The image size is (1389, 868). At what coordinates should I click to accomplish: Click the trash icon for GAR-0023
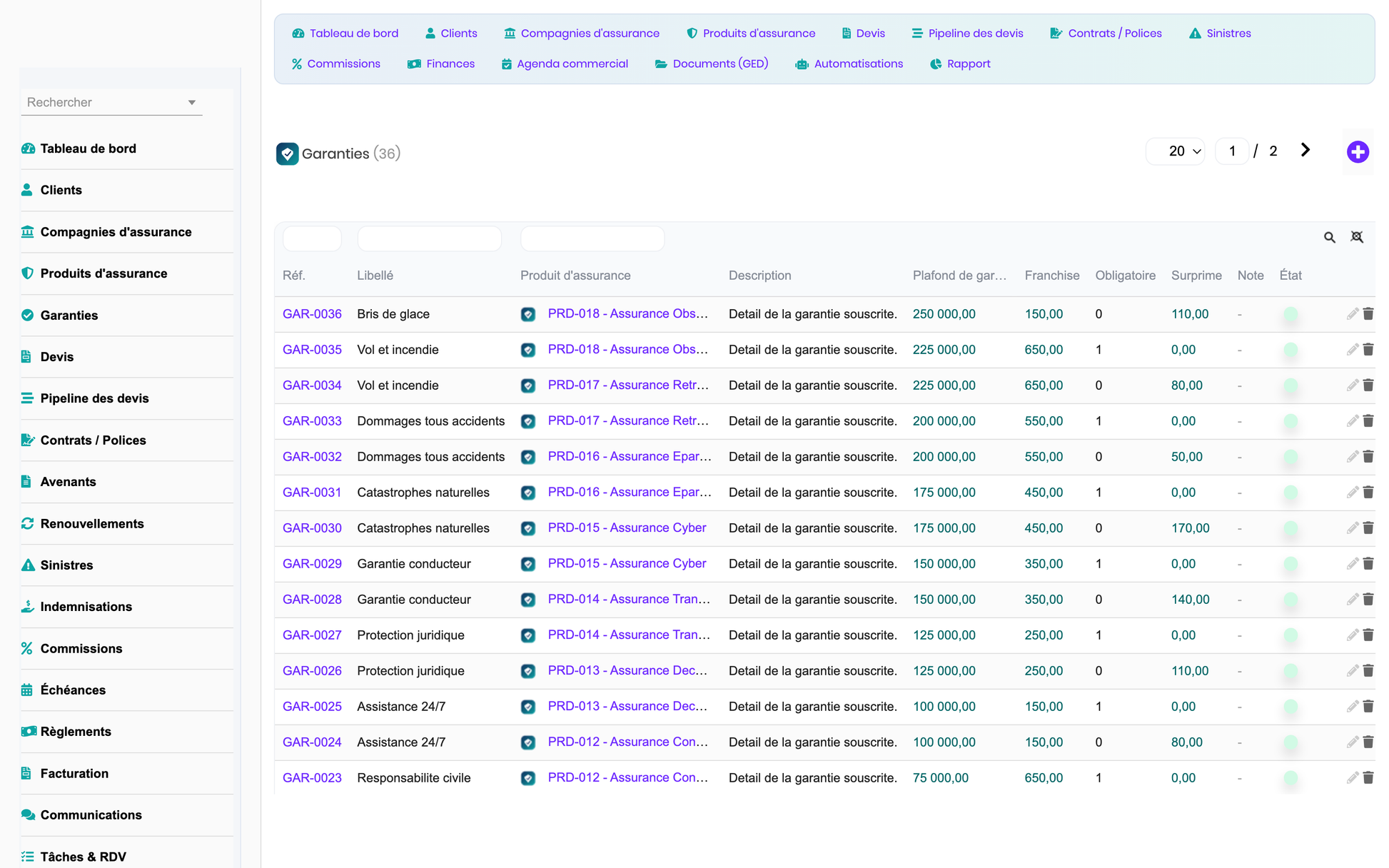[x=1368, y=778]
